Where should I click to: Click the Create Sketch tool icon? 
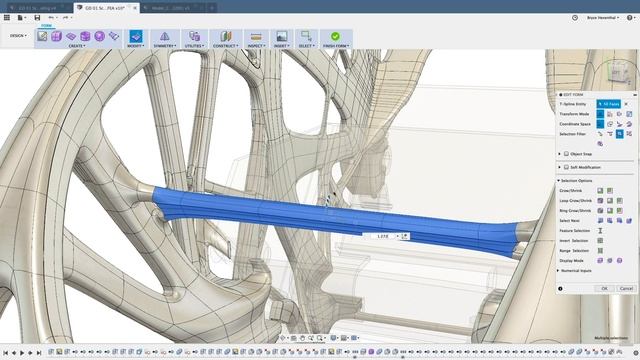[x=42, y=36]
